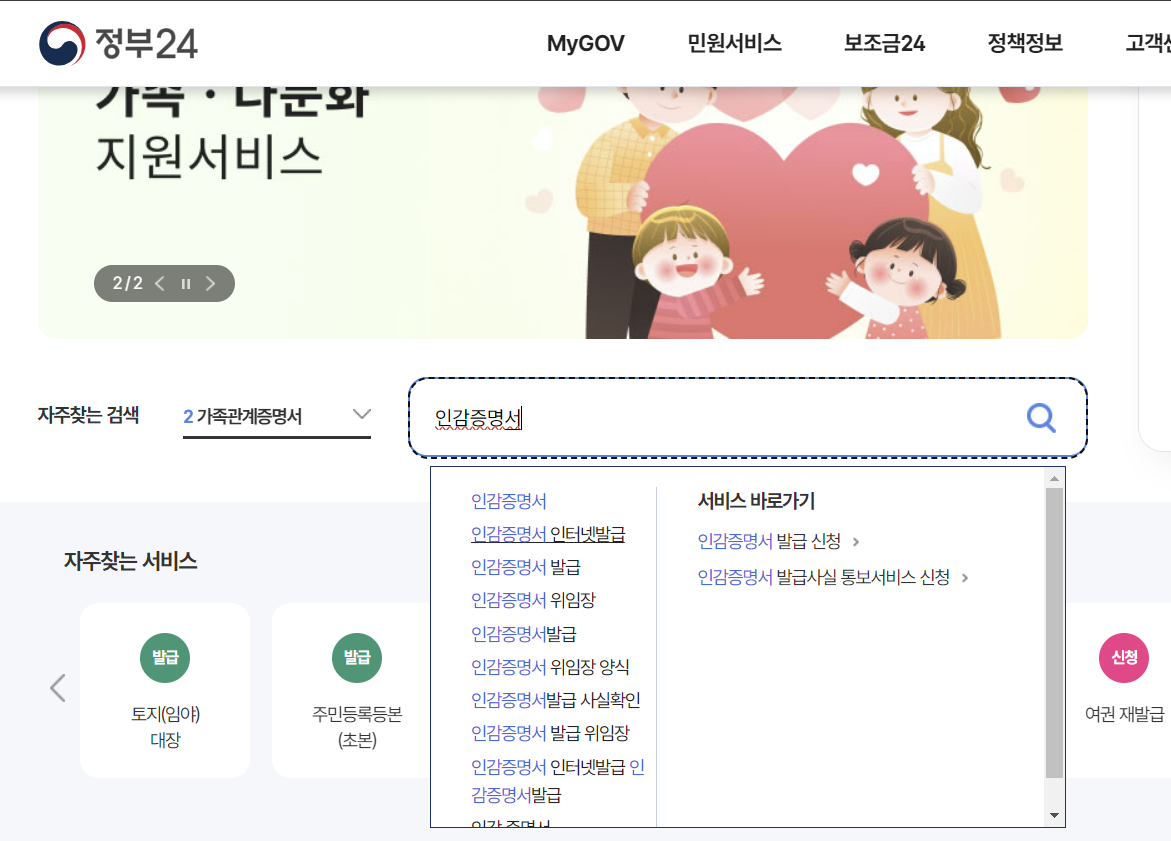
Task: Click the green 발급 badge above 주민등록등본
Action: (x=357, y=657)
